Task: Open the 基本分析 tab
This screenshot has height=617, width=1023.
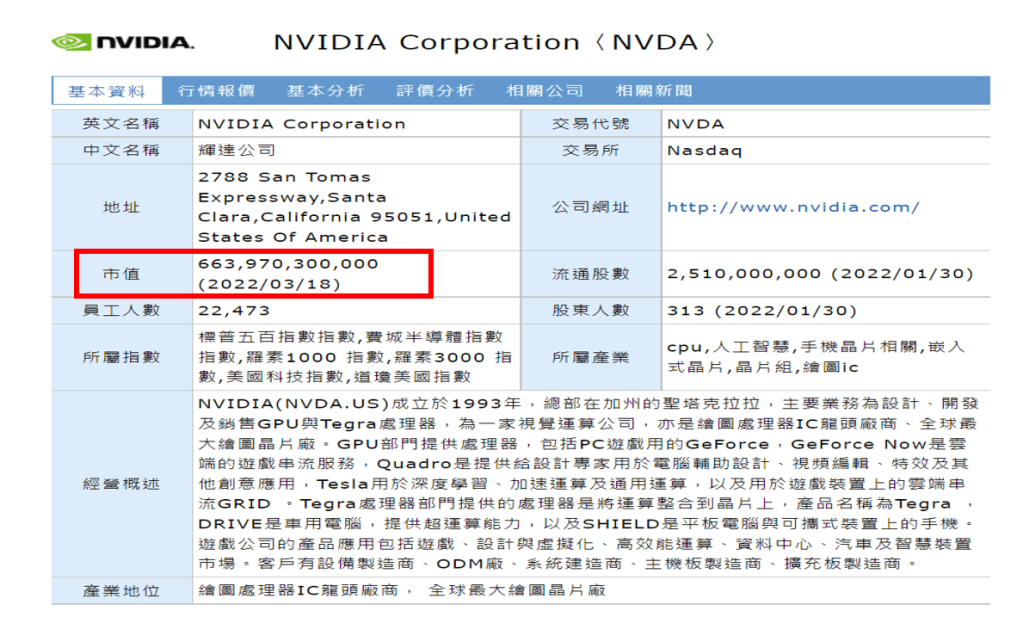Action: pyautogui.click(x=325, y=91)
